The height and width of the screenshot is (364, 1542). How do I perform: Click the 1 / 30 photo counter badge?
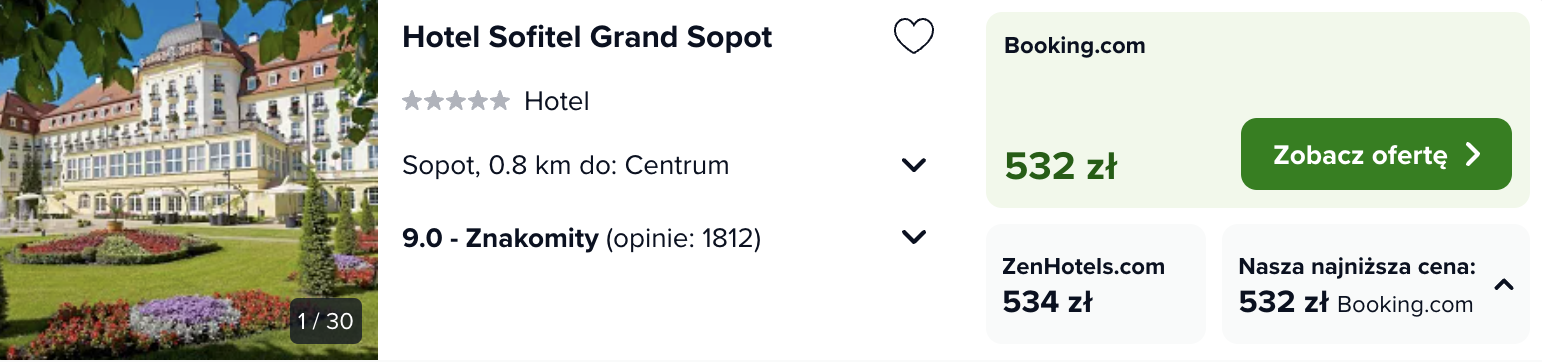pyautogui.click(x=326, y=321)
